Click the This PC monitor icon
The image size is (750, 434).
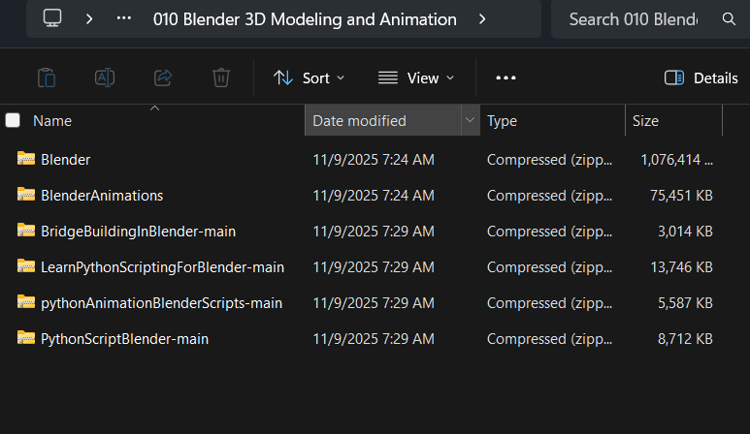52,19
